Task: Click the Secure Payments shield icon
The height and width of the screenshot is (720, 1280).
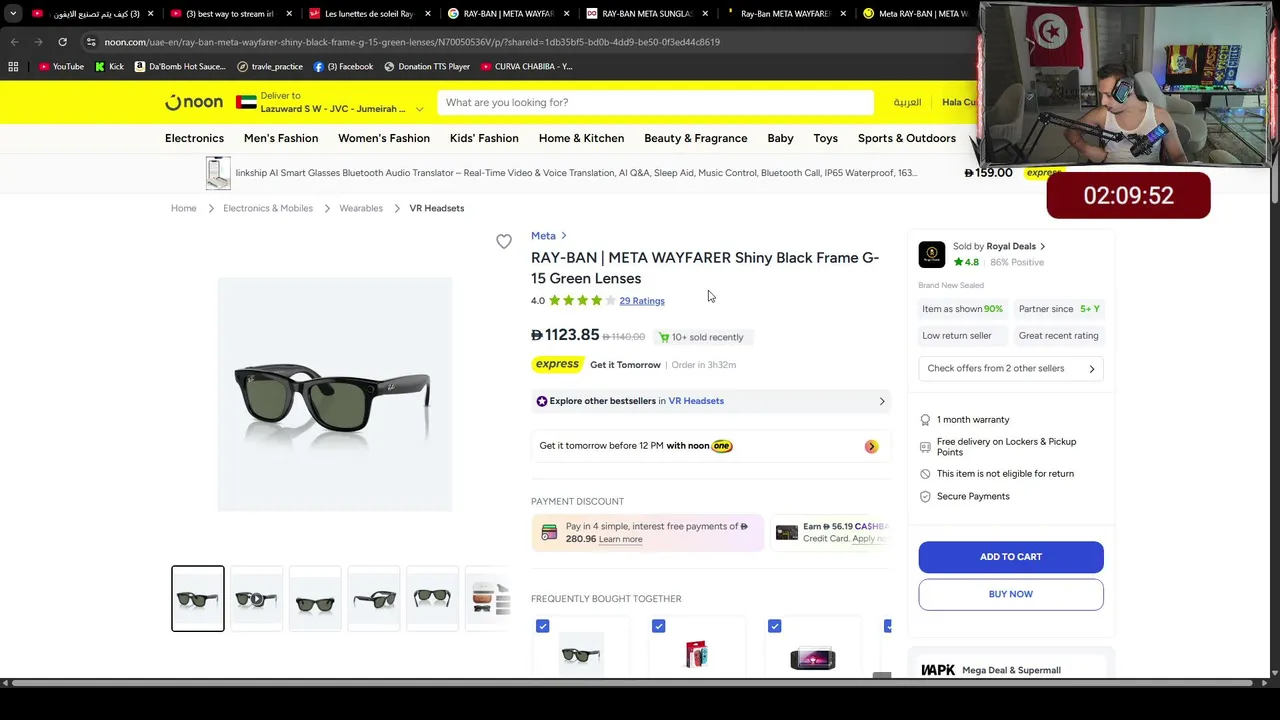Action: pyautogui.click(x=925, y=496)
